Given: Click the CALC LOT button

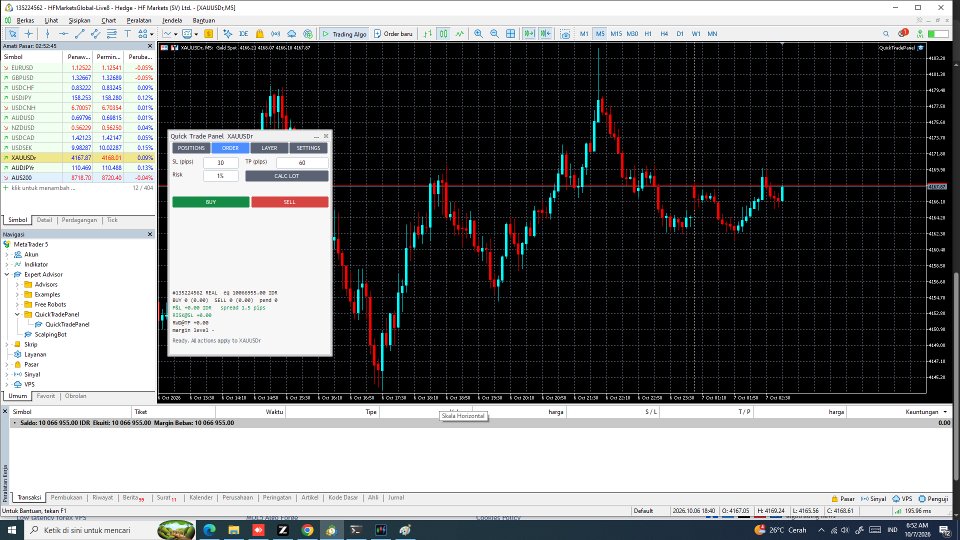Looking at the screenshot, I should [x=287, y=176].
